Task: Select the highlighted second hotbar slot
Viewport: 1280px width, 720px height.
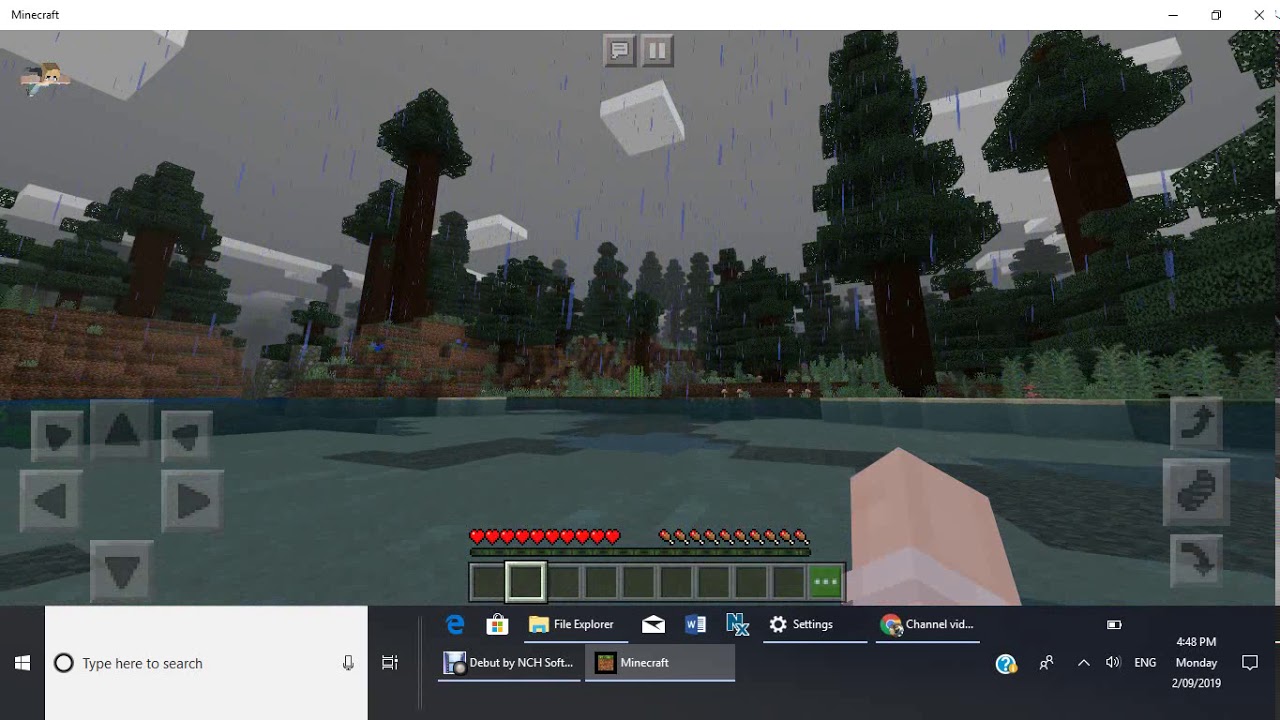Action: point(525,582)
